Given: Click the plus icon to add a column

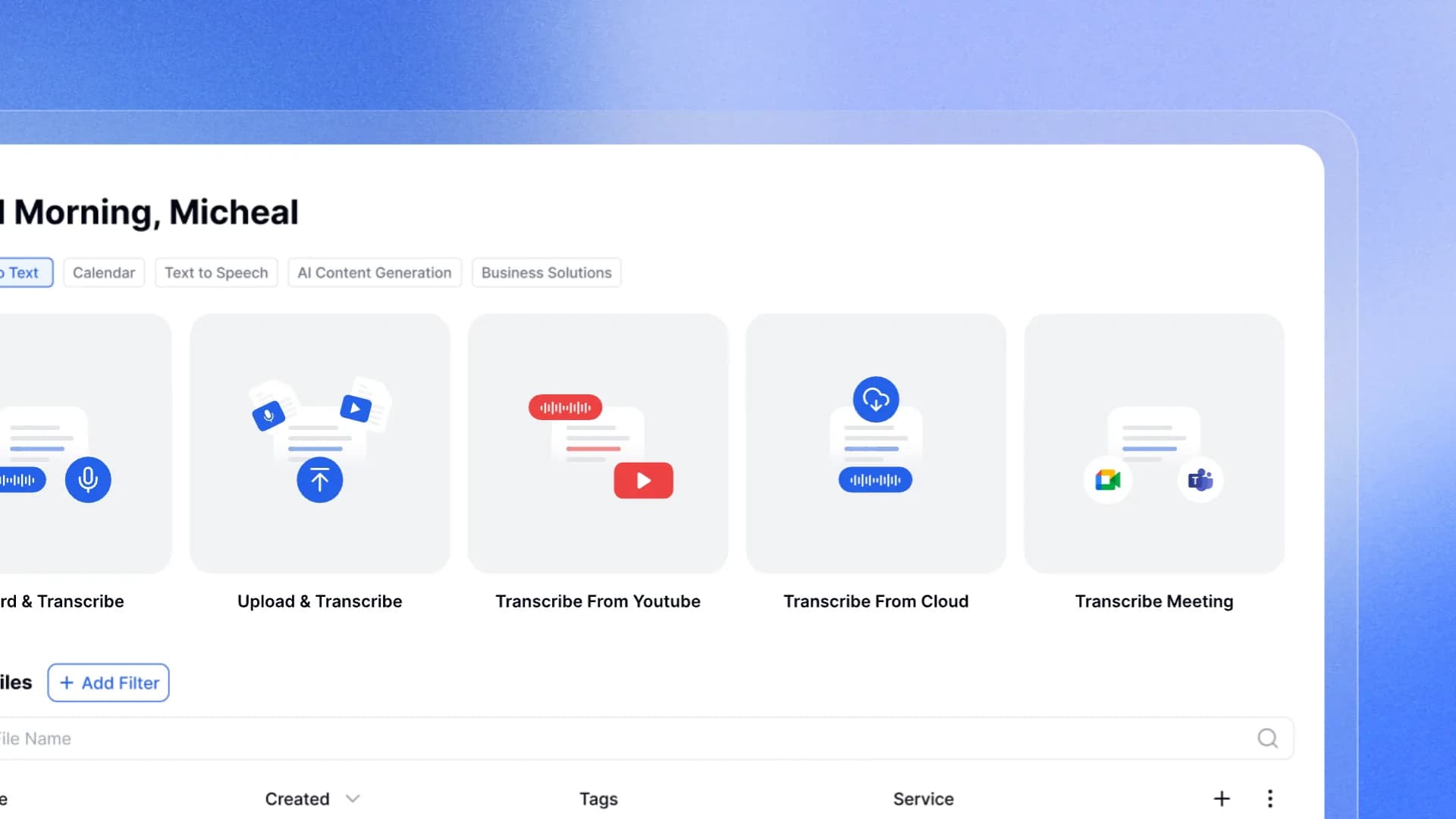Looking at the screenshot, I should pos(1222,799).
